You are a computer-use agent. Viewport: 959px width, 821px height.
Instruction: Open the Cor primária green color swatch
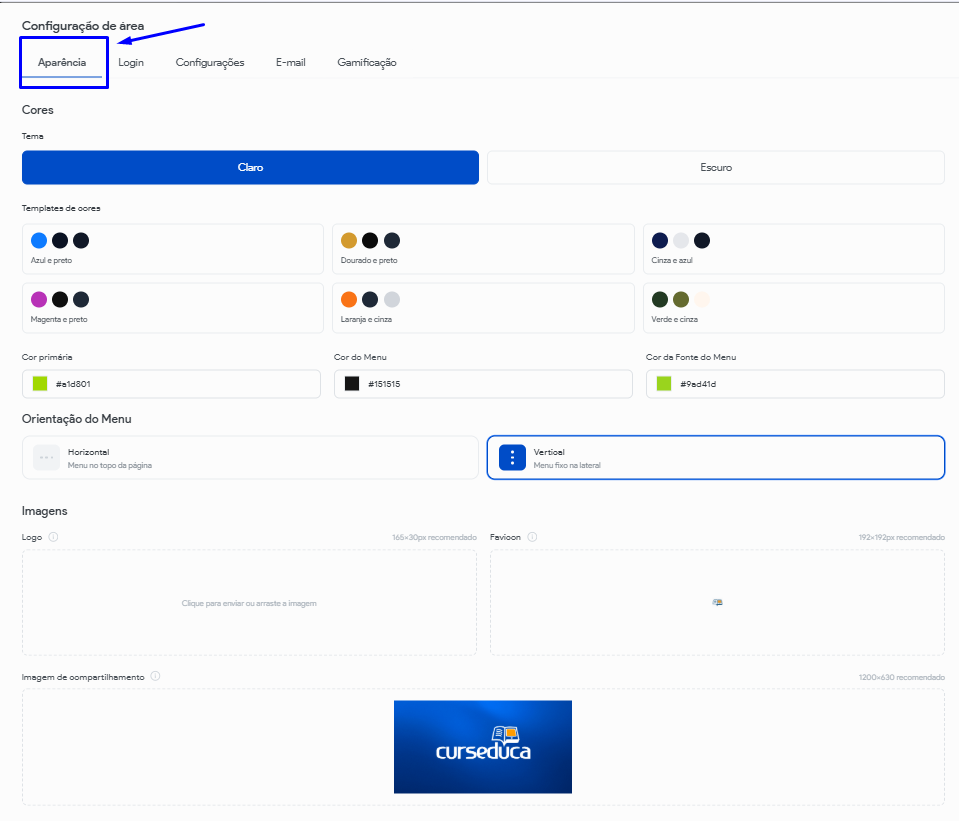pyautogui.click(x=40, y=384)
